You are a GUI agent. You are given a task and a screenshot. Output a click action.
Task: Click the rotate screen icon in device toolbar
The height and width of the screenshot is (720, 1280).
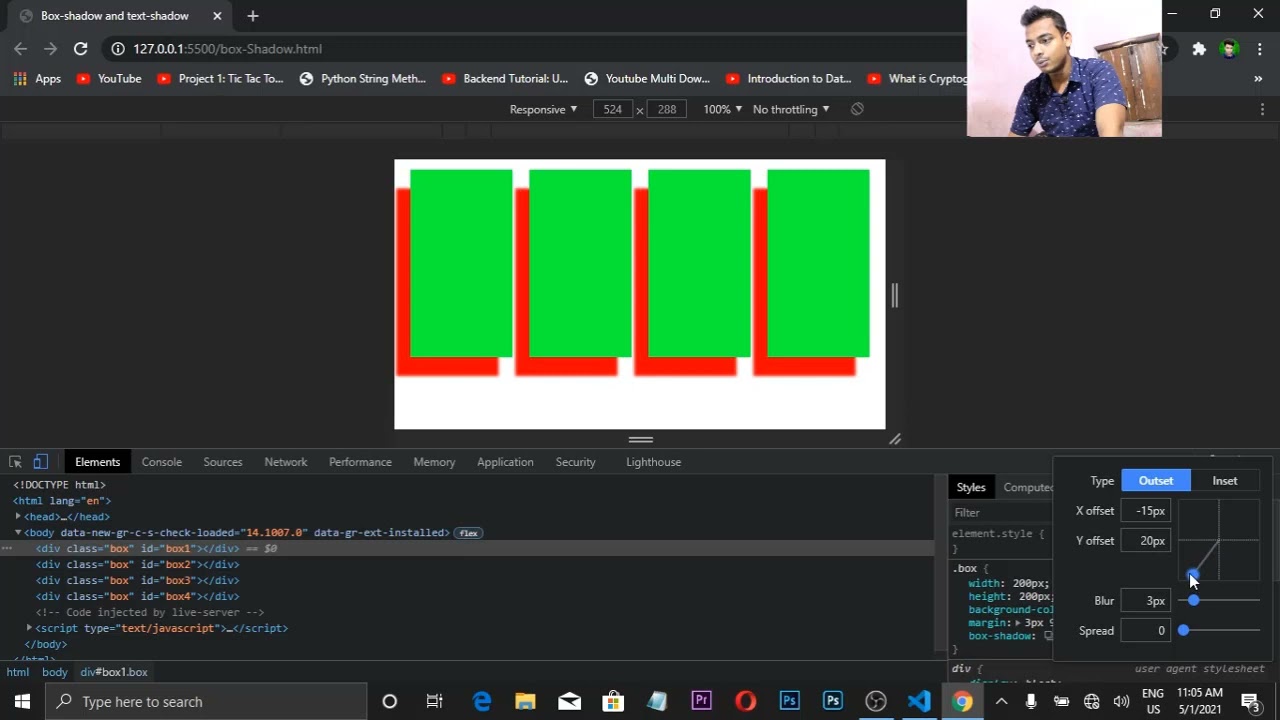pos(857,109)
